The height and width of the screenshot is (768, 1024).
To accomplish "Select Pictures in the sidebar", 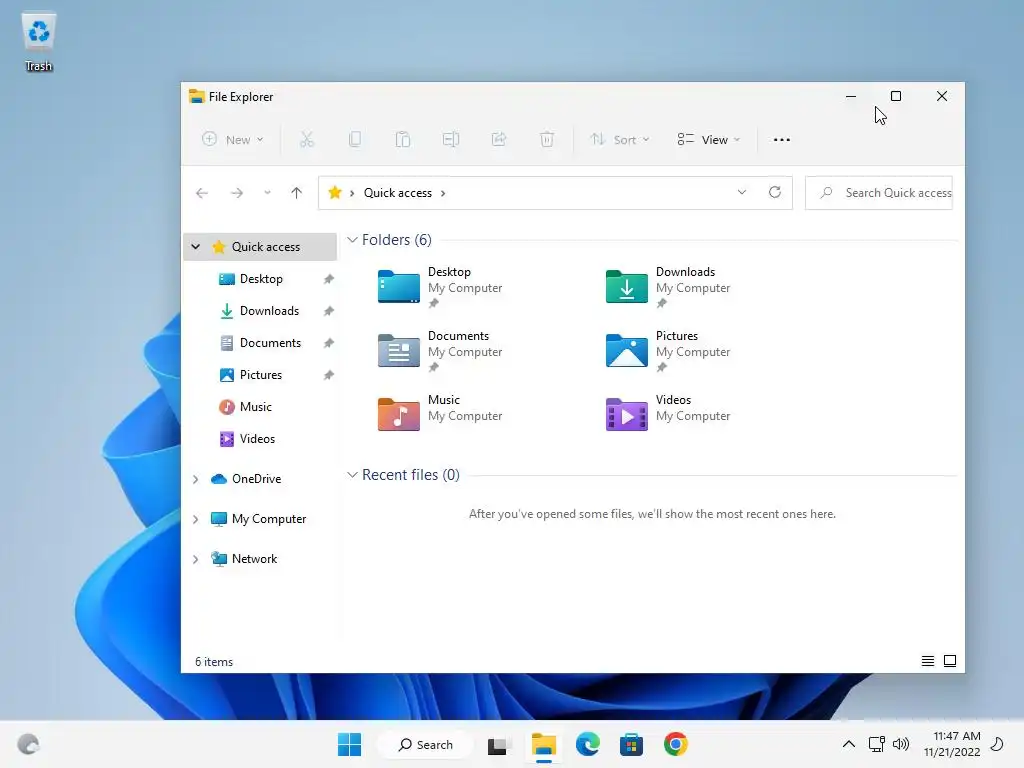I will (261, 375).
